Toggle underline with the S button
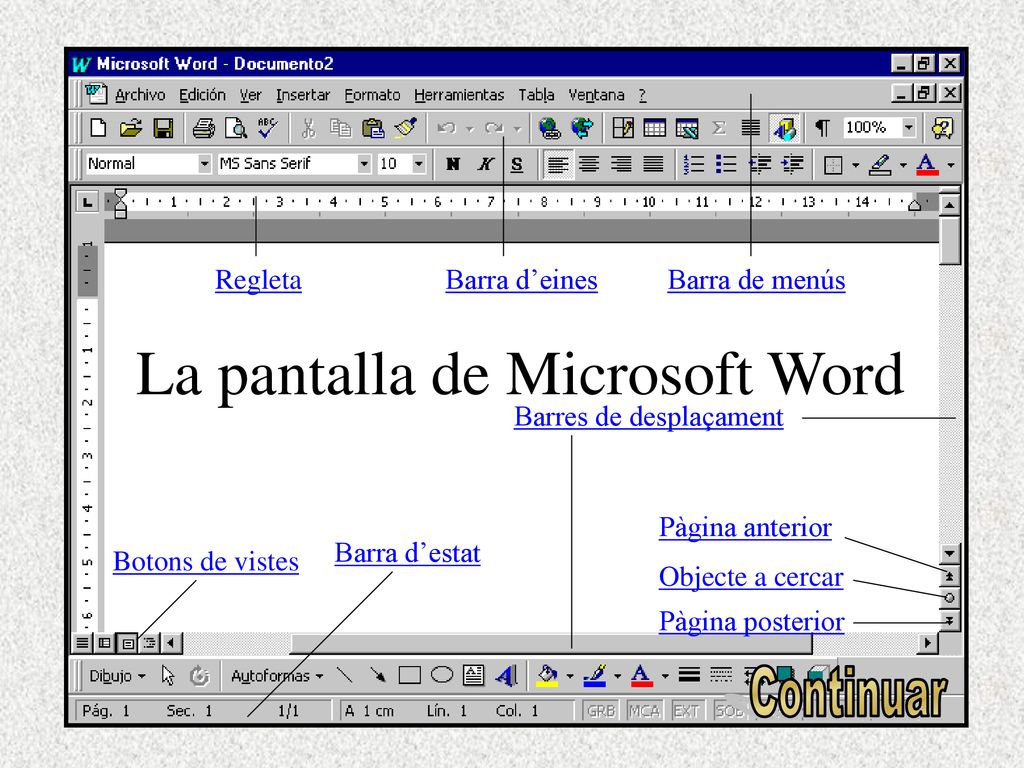 pos(517,164)
